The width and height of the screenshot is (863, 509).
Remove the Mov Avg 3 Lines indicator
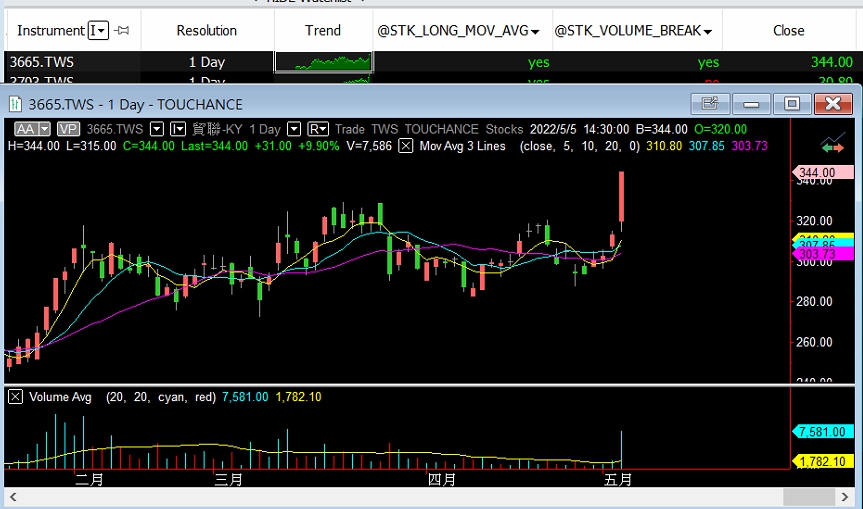pos(406,146)
